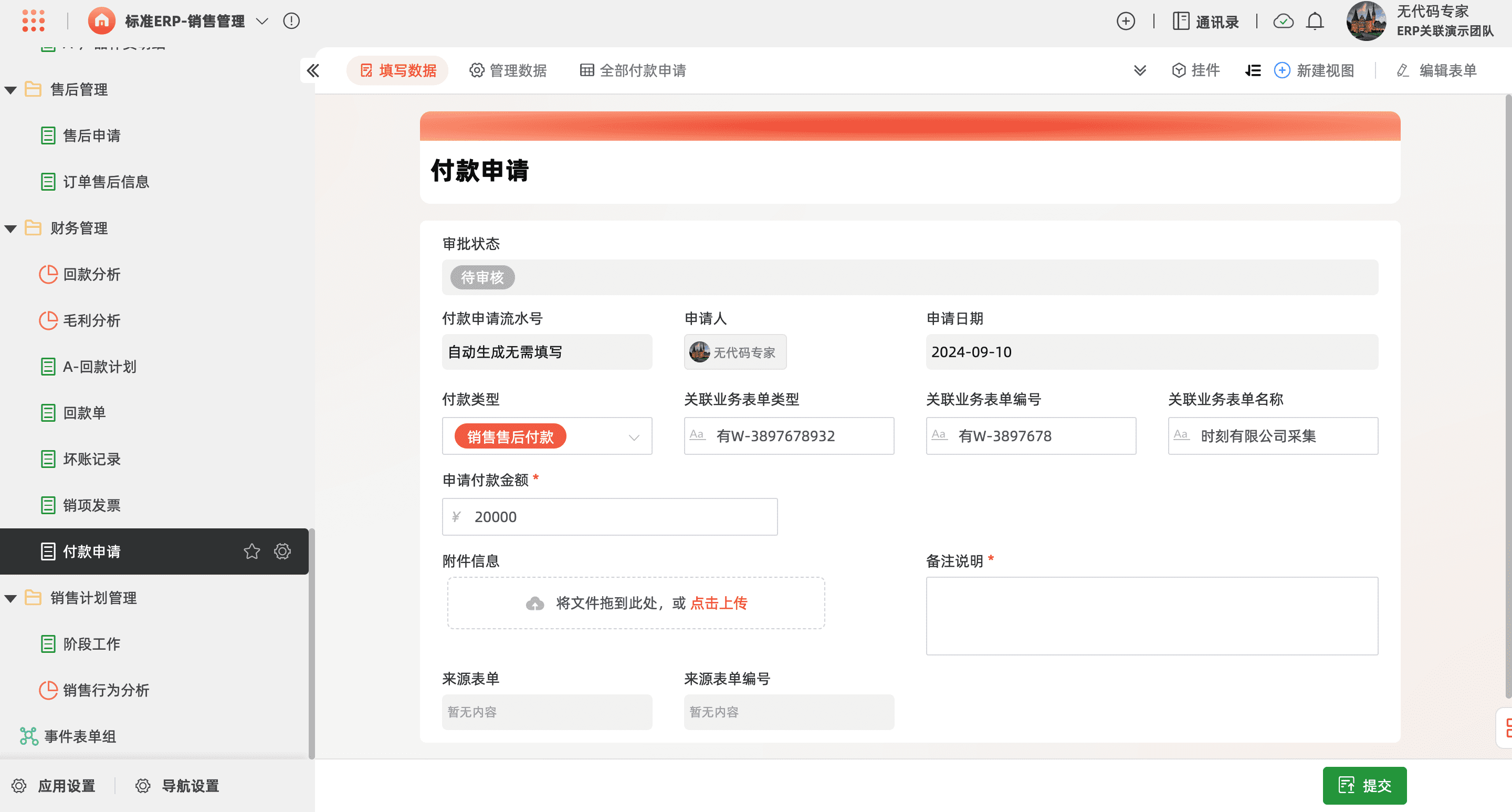Open the app switcher arrow beside 标准ERP-销售管理

262,21
